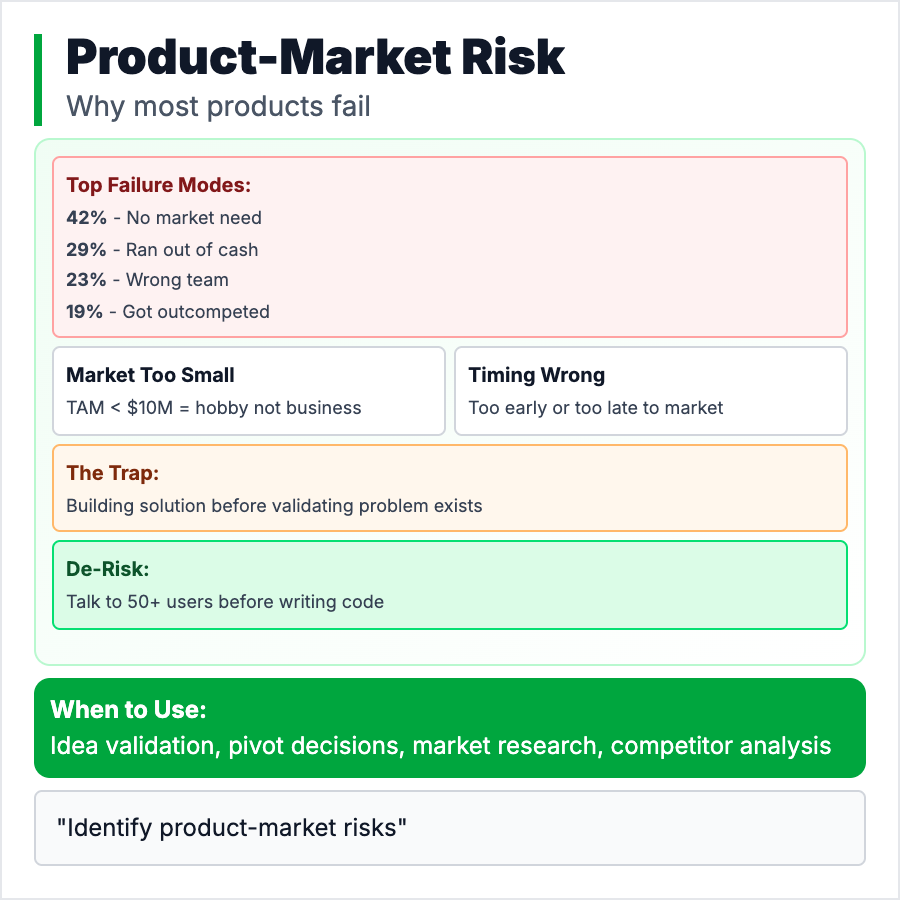900x900 pixels.
Task: Click the Market Too Small card
Action: click(248, 391)
